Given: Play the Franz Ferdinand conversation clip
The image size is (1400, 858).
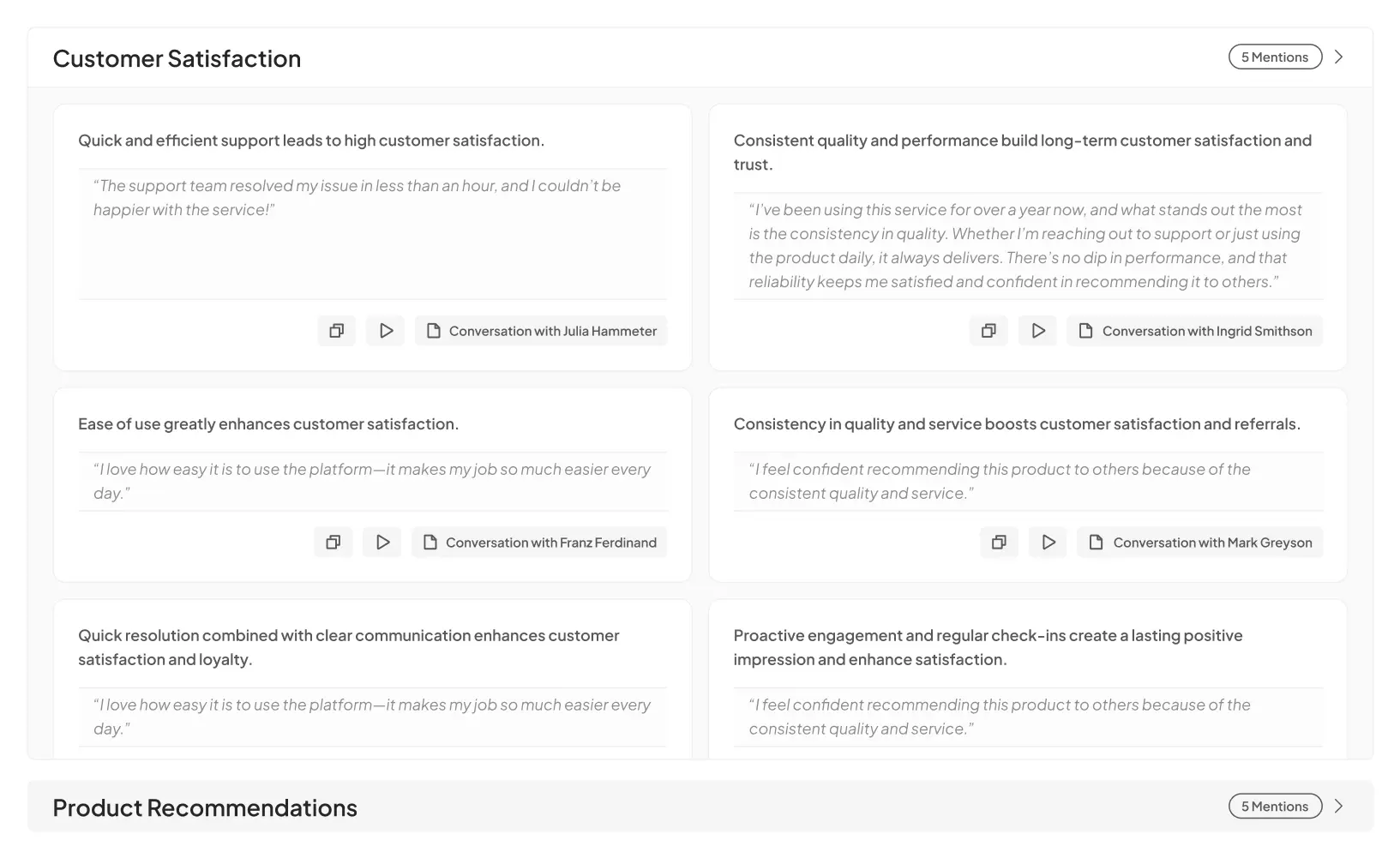Looking at the screenshot, I should (382, 543).
